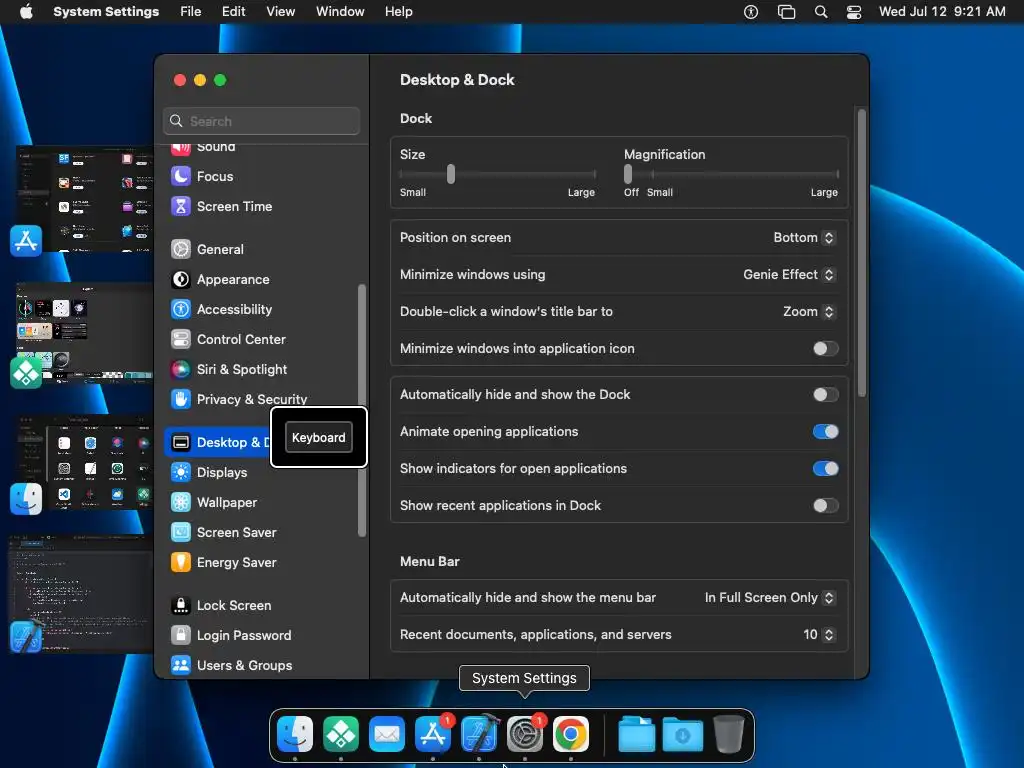Click System Settings icon in Dock
The height and width of the screenshot is (768, 1024).
coord(525,735)
